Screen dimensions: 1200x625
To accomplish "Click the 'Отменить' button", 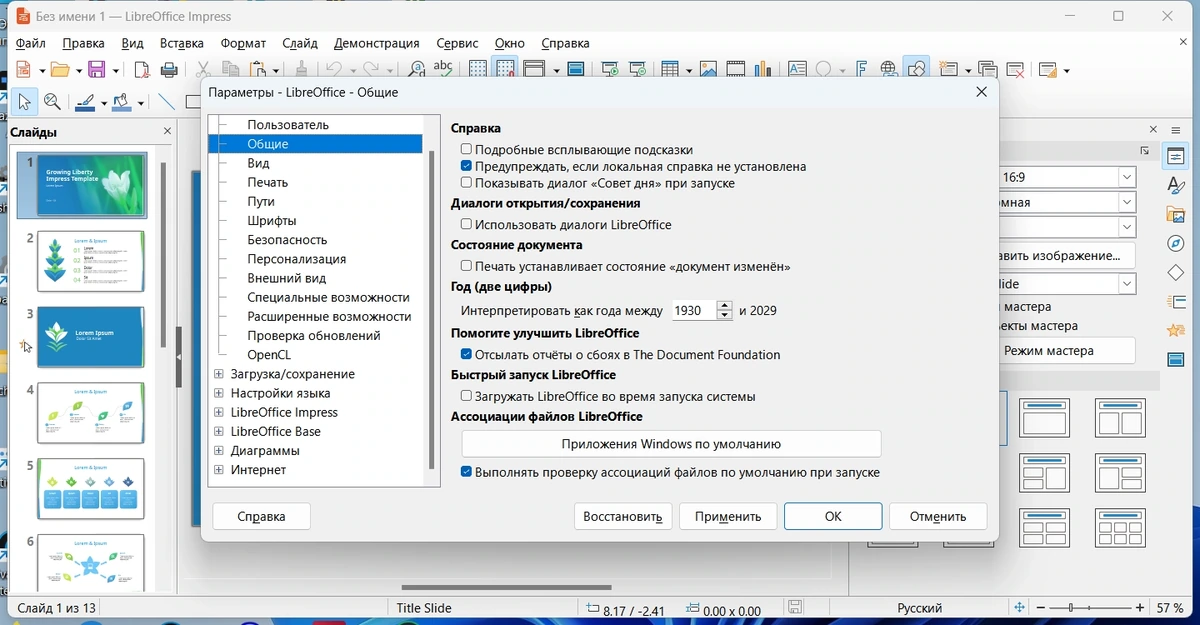I will (938, 516).
